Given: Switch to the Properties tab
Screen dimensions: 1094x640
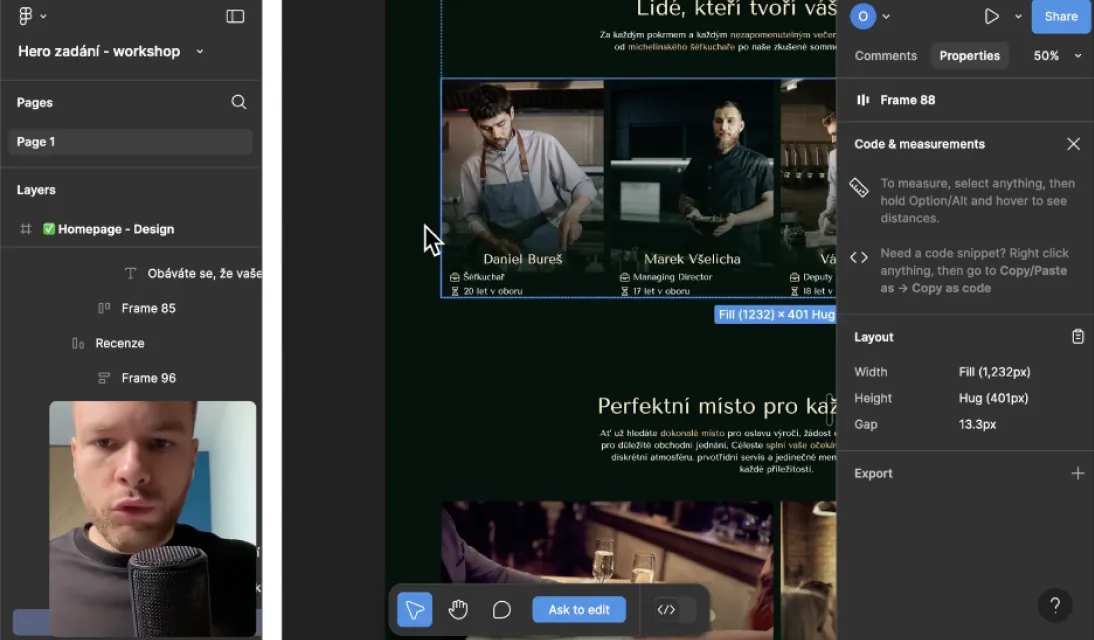Looking at the screenshot, I should pos(969,56).
